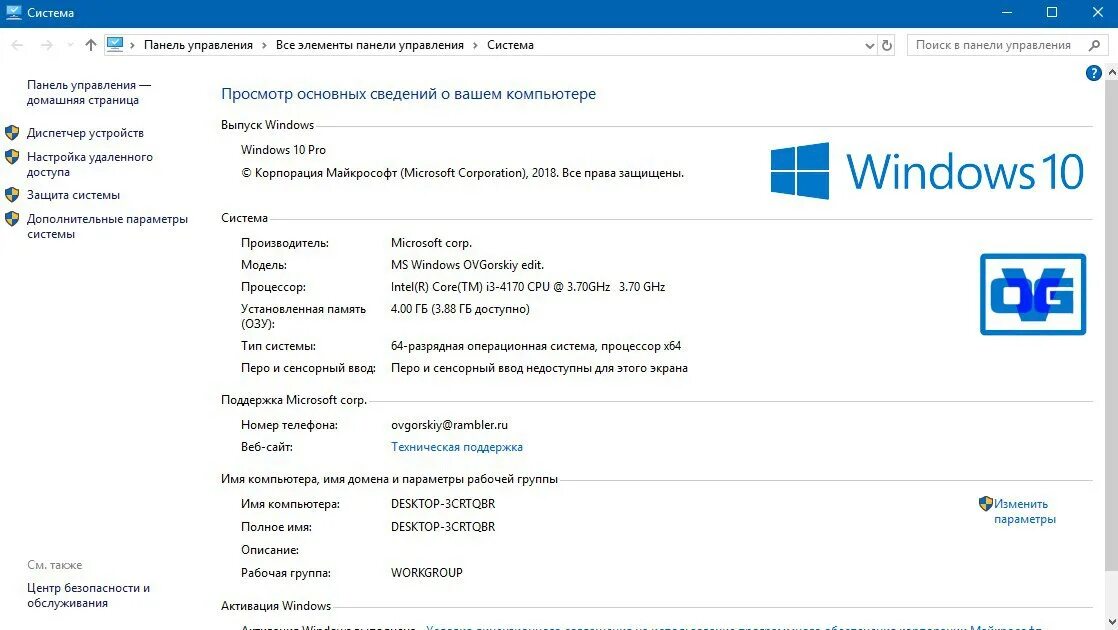Click shield icon beside 'Защита системы'

pos(12,195)
